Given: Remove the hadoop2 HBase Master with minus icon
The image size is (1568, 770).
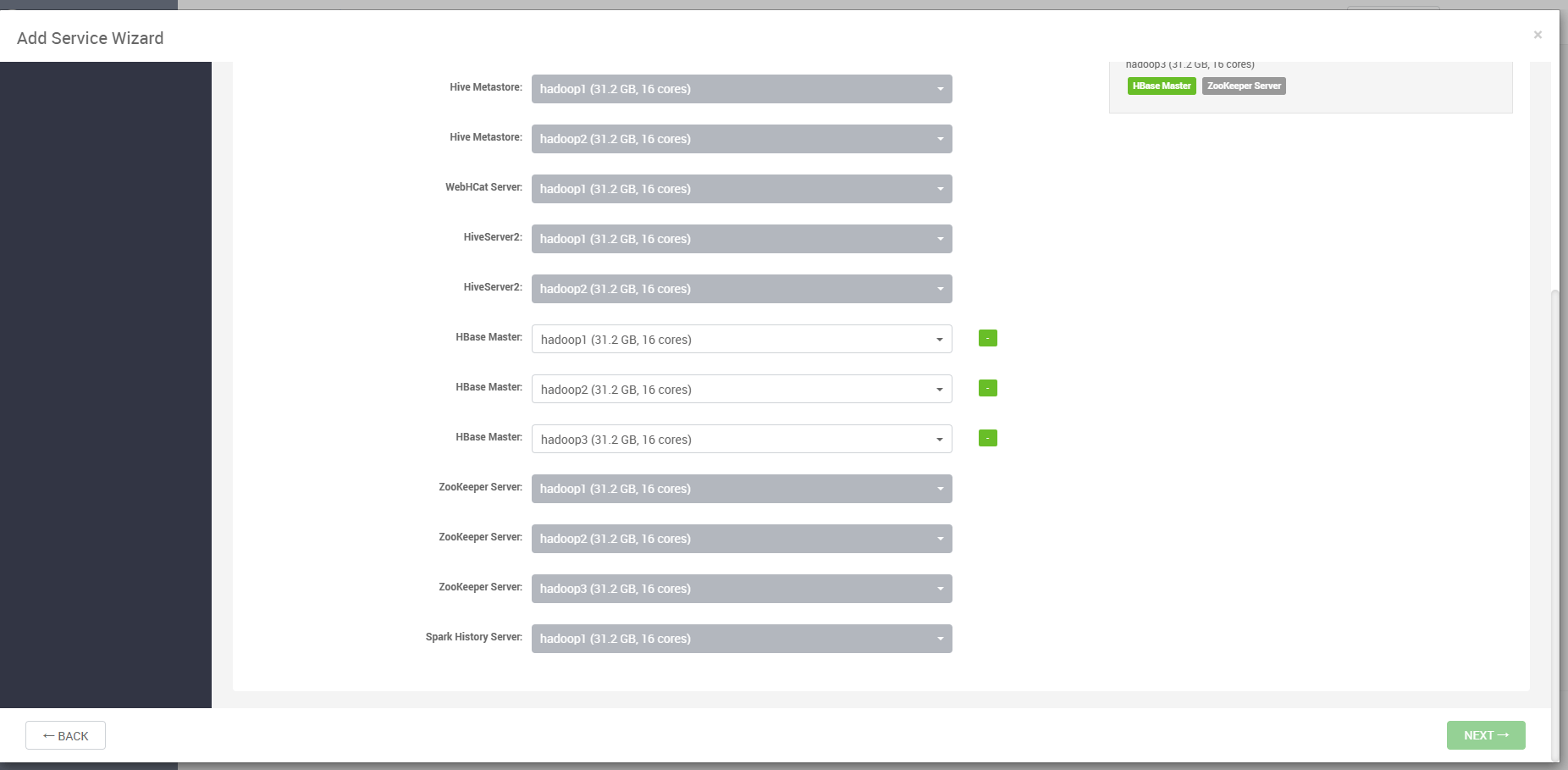Looking at the screenshot, I should pyautogui.click(x=987, y=388).
